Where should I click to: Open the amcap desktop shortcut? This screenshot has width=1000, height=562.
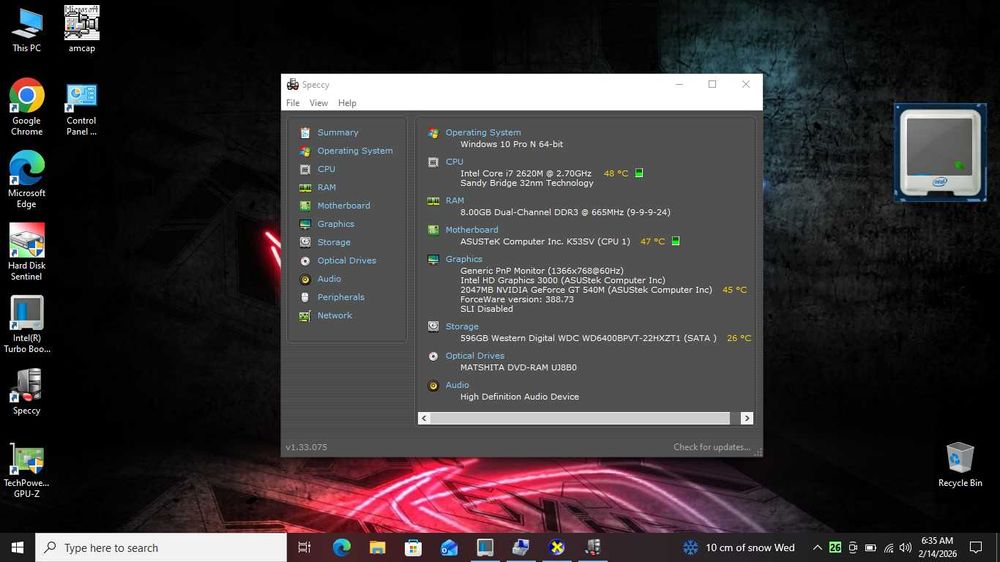[x=82, y=29]
